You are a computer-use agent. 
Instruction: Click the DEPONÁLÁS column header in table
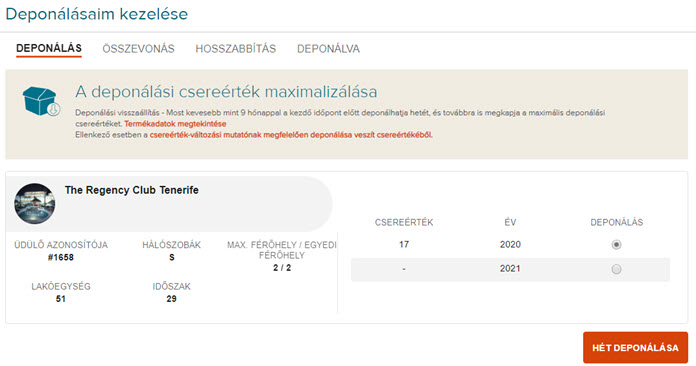tap(617, 222)
